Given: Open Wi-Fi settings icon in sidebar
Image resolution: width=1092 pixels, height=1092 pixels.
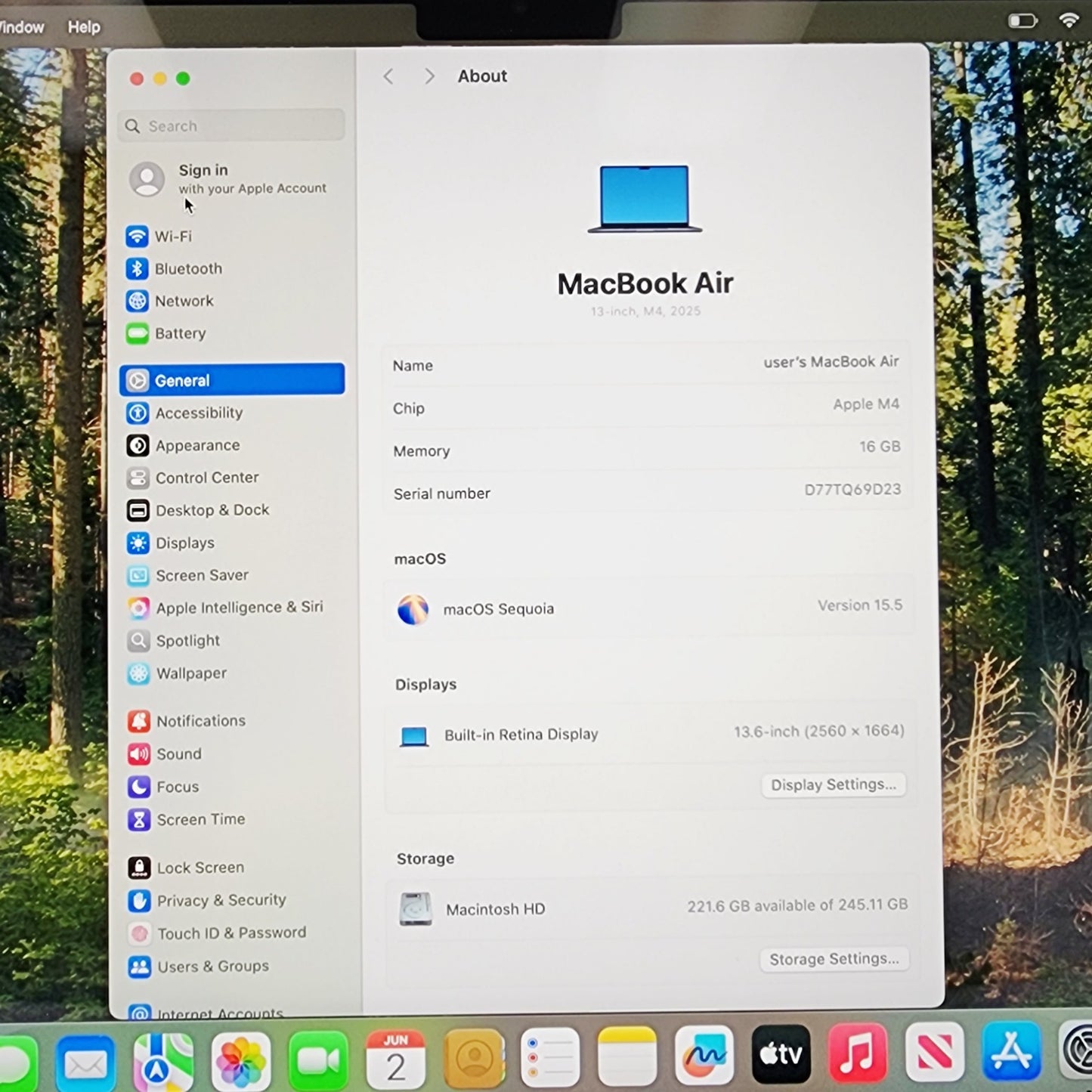Looking at the screenshot, I should coord(137,237).
